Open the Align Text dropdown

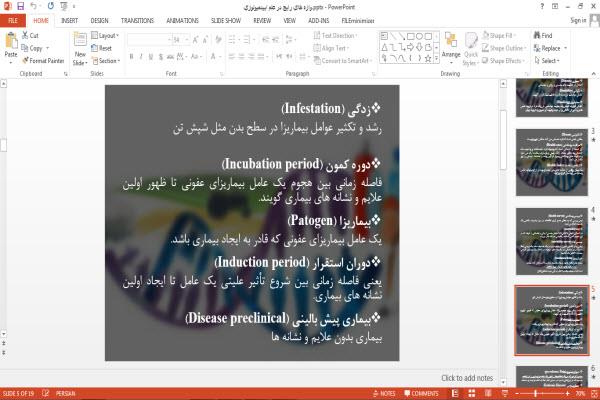(x=331, y=48)
